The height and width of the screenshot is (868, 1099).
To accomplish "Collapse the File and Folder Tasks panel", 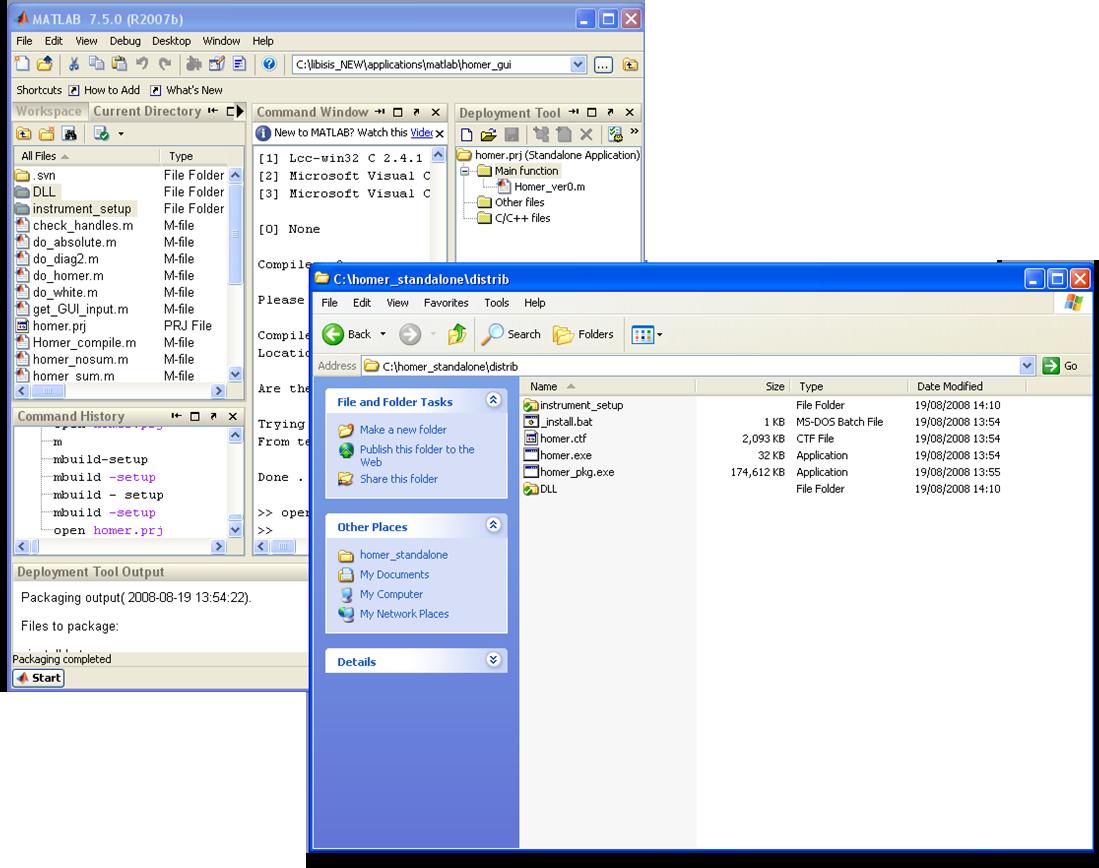I will click(x=493, y=401).
